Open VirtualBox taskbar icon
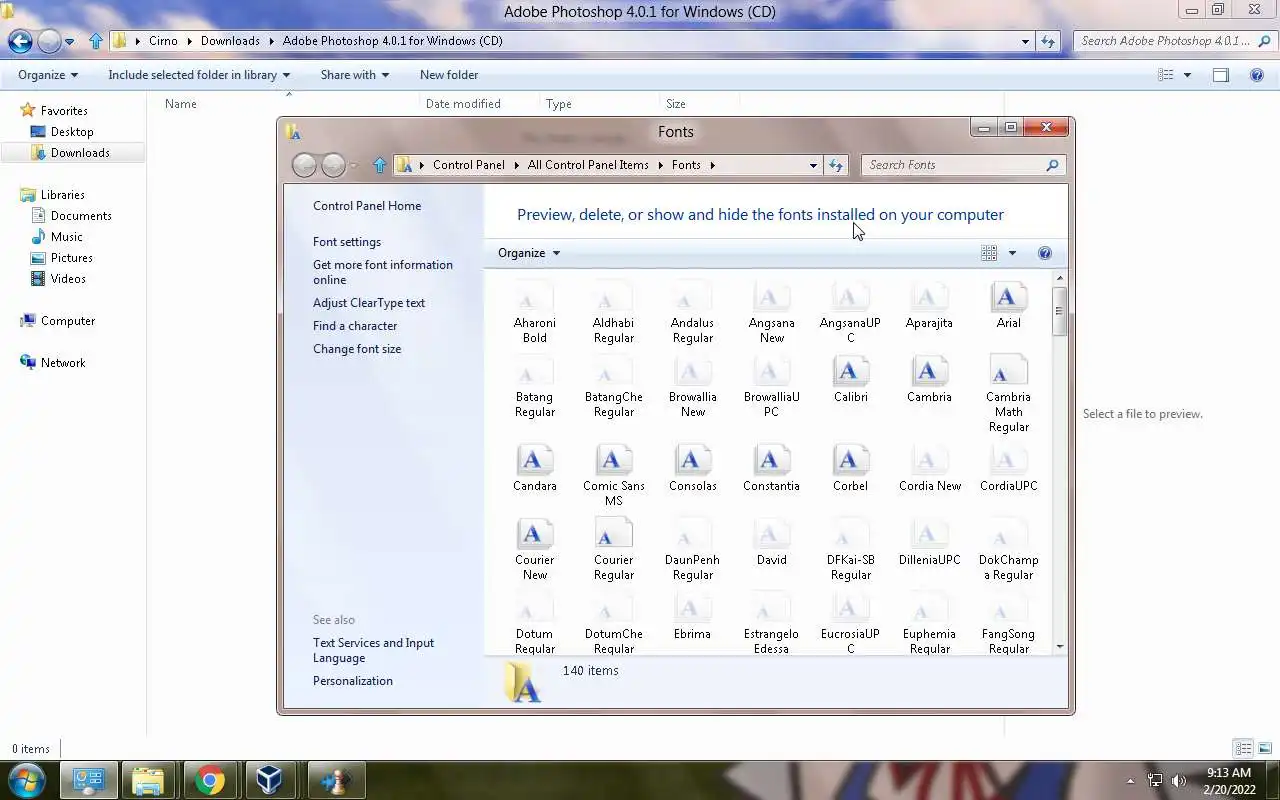Screen dimensions: 1280x800 pos(269,780)
